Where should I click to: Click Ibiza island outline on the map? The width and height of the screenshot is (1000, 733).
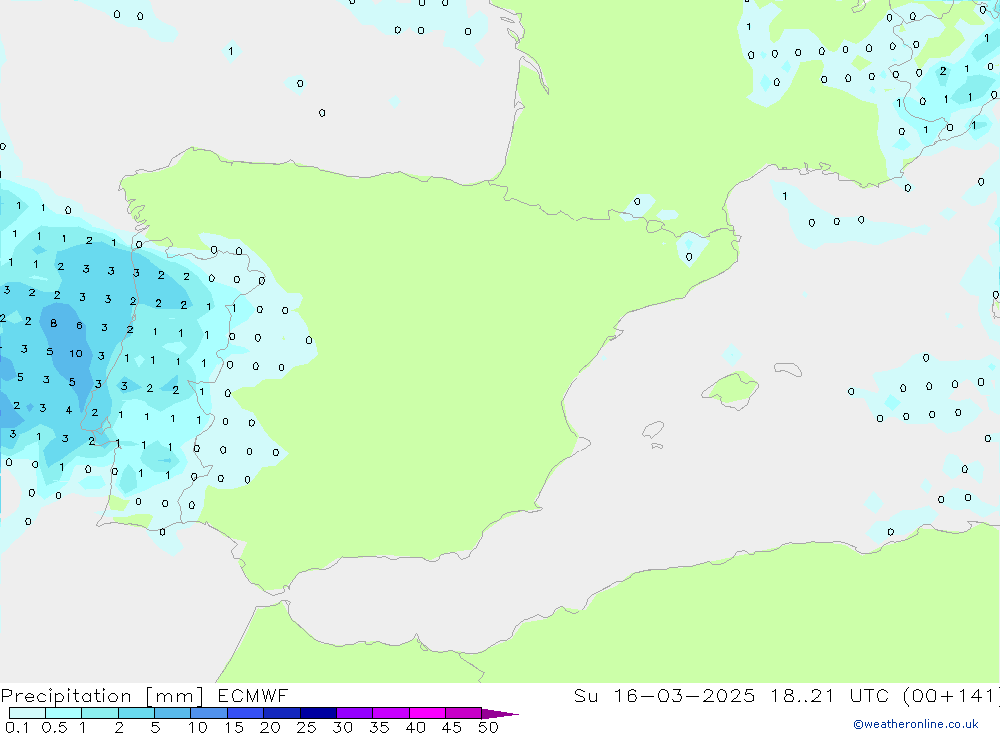tap(653, 429)
